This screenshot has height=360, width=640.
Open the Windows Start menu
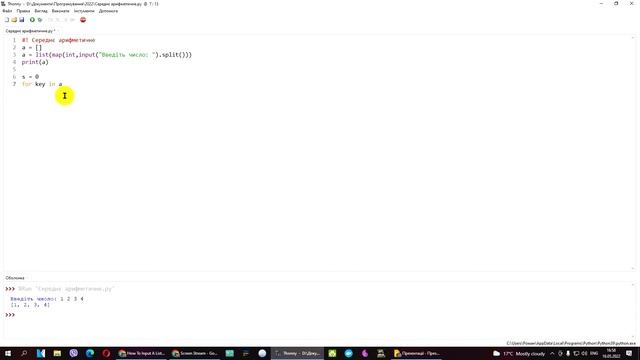pos(8,353)
